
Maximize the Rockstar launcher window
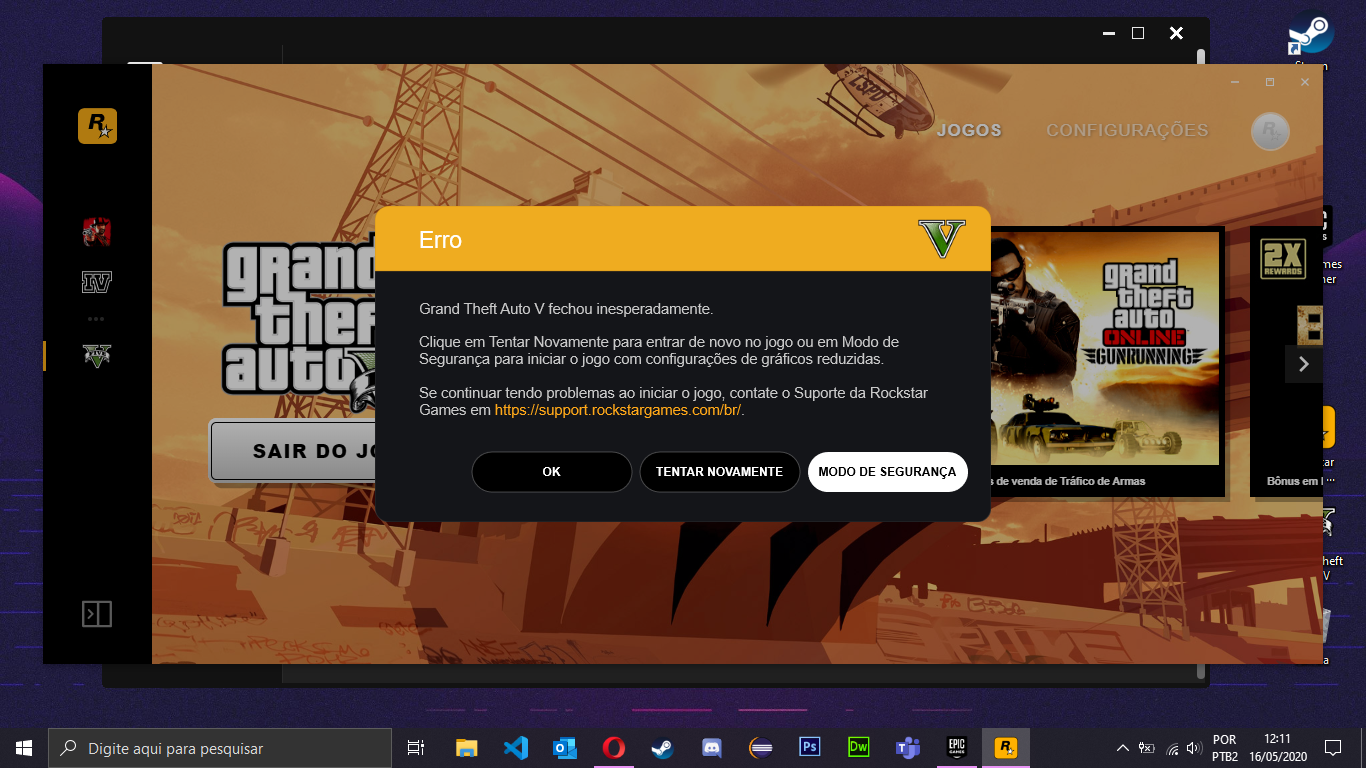pyautogui.click(x=1269, y=82)
